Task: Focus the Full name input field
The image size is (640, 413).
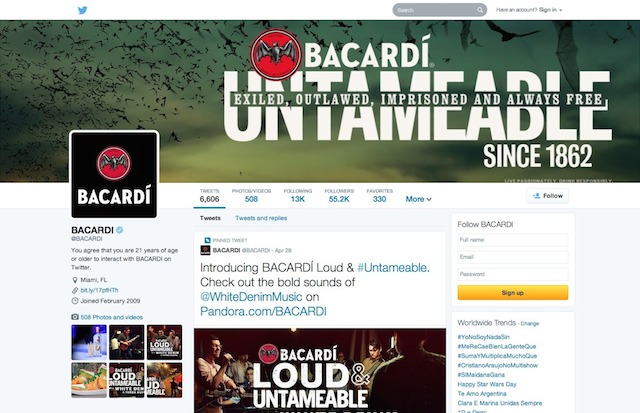Action: tap(513, 240)
